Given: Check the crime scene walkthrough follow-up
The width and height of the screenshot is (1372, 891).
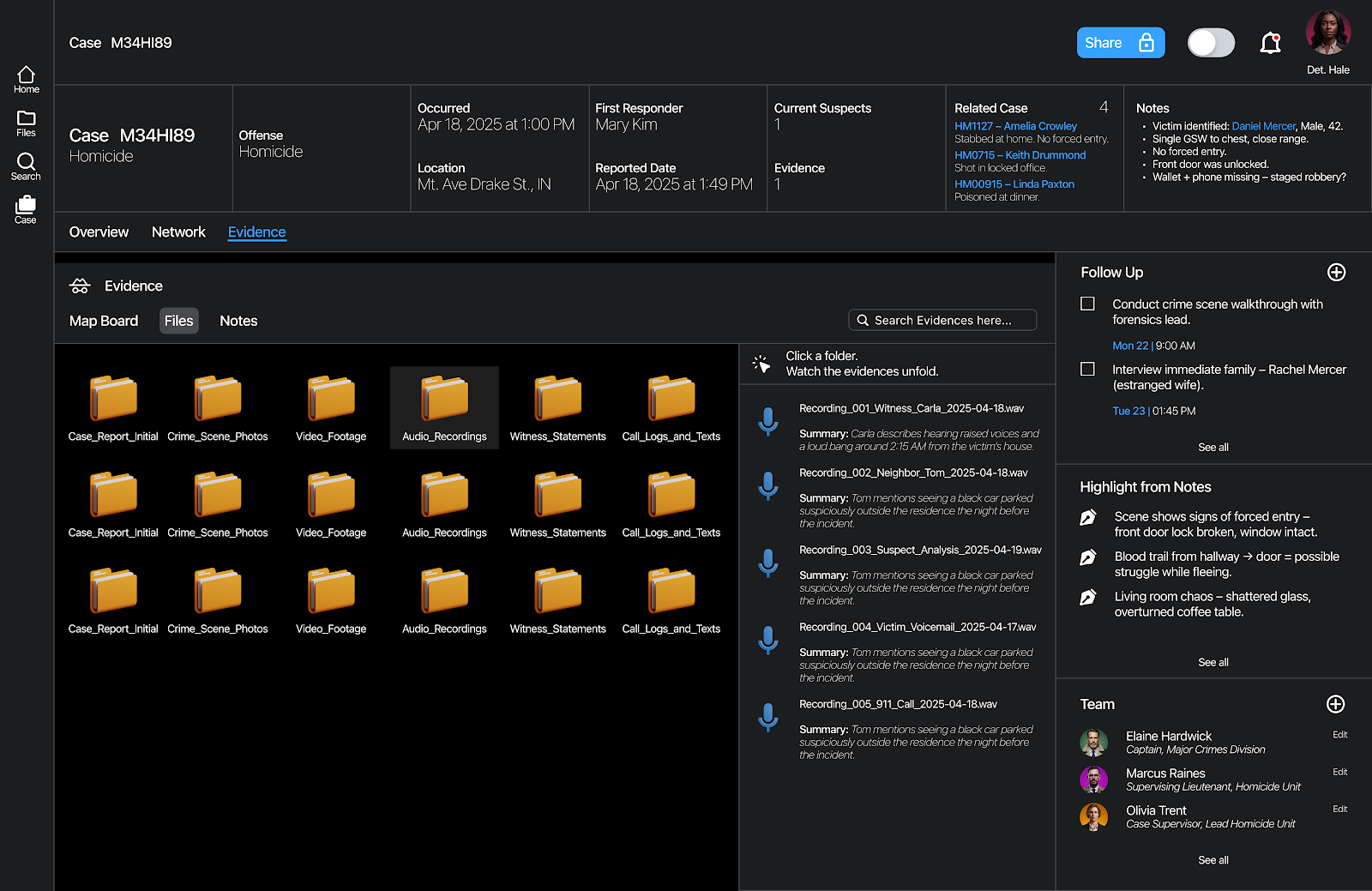Looking at the screenshot, I should pyautogui.click(x=1087, y=304).
